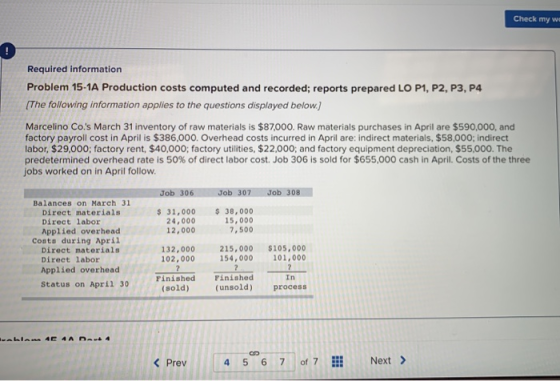Click the italic 'The following information applies' note
Image resolution: width=560 pixels, height=381 pixels.
(174, 105)
